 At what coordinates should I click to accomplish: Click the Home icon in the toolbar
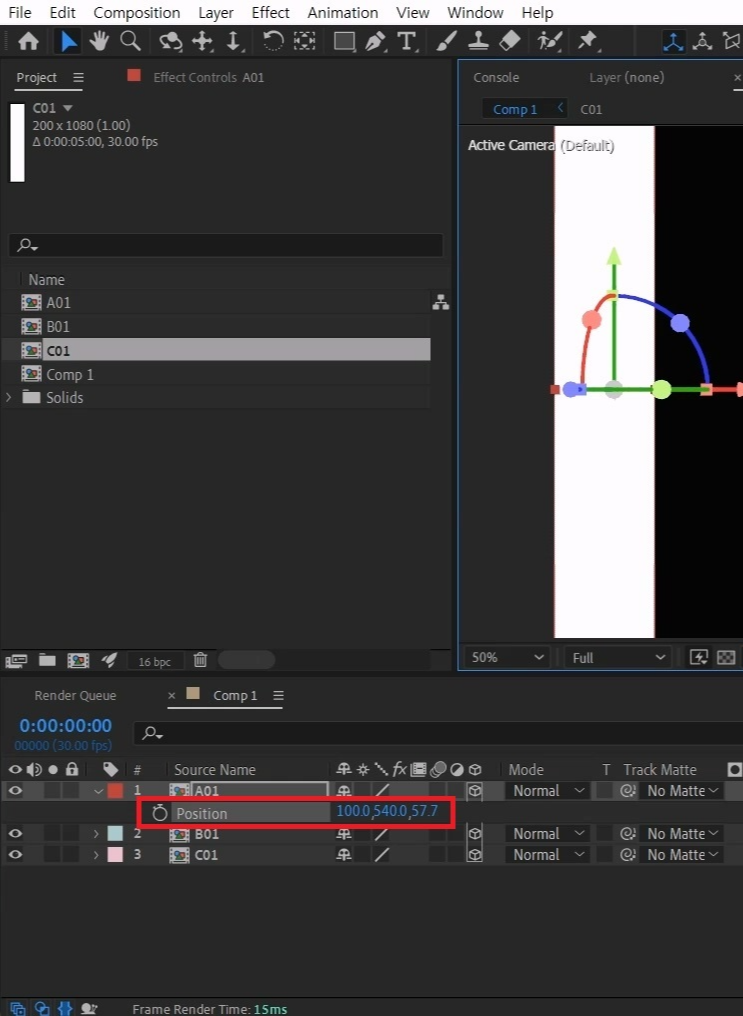pos(28,41)
